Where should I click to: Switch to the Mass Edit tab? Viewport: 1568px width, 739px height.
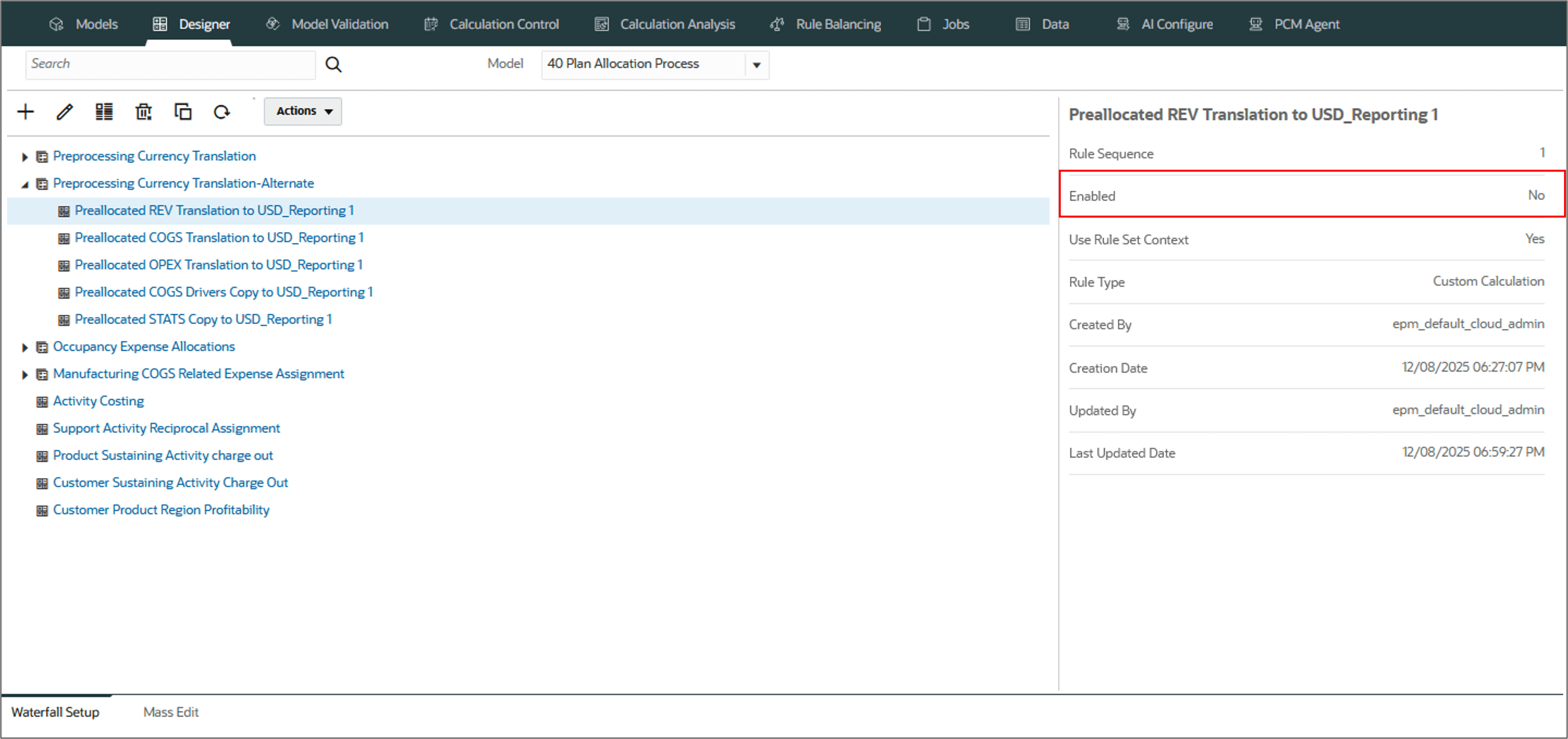pyautogui.click(x=171, y=712)
